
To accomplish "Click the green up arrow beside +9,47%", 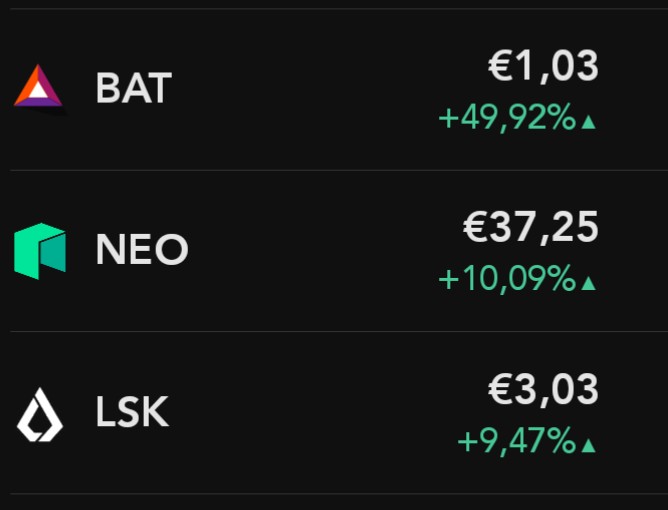I will coord(589,444).
